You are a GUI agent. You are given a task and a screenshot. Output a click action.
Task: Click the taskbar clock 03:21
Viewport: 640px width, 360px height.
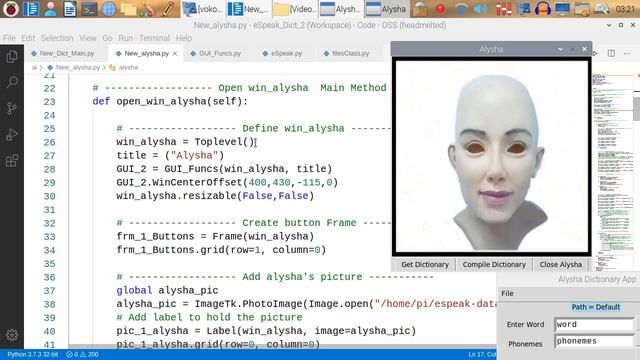[x=625, y=9]
